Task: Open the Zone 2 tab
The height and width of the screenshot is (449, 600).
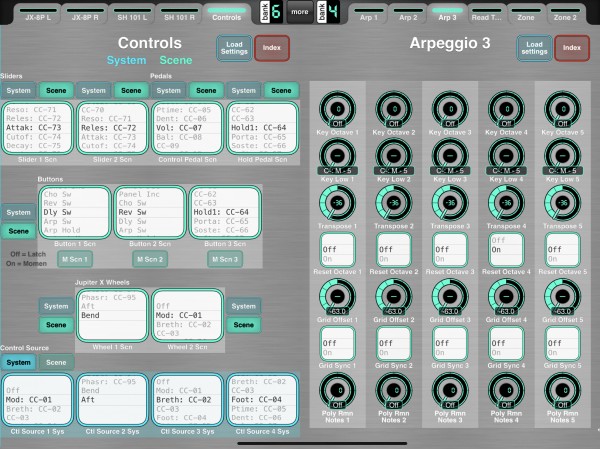Action: pyautogui.click(x=565, y=15)
